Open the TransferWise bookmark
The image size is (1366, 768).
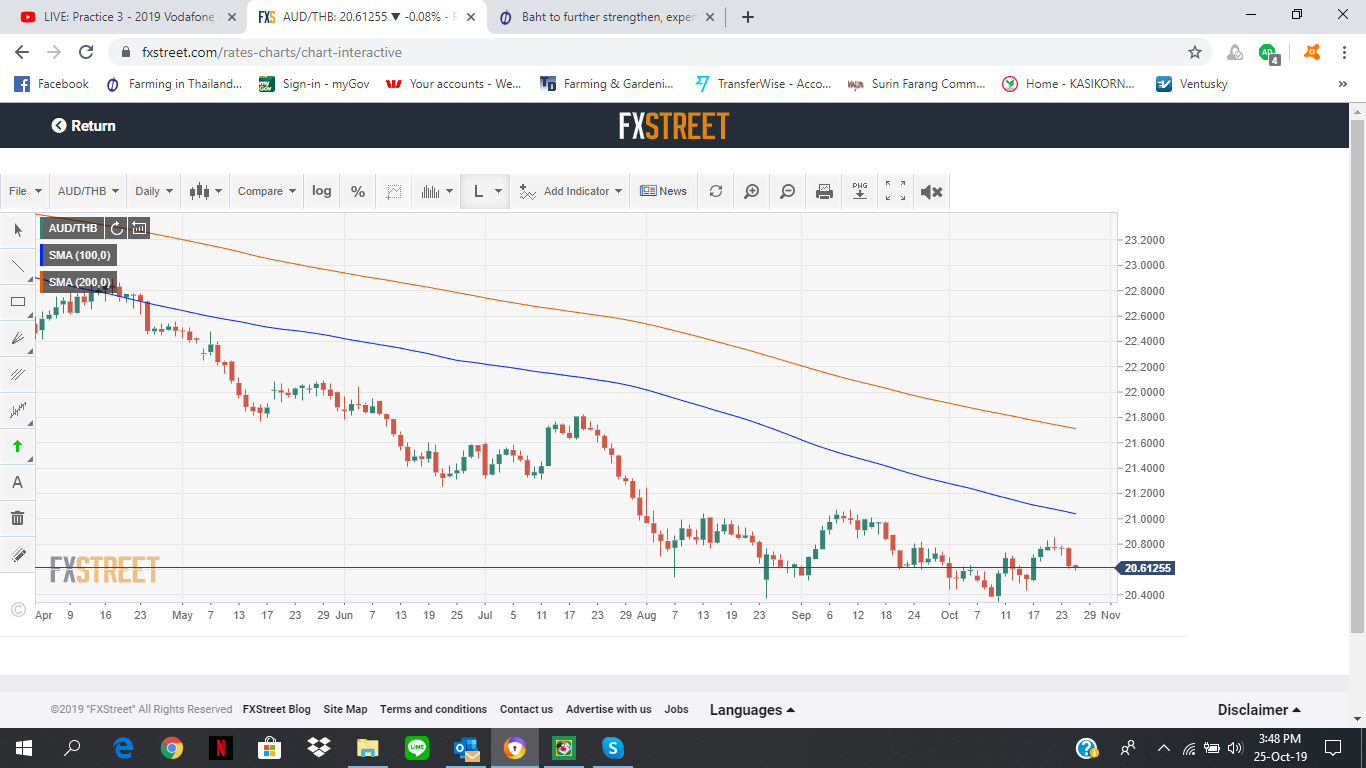(x=763, y=84)
